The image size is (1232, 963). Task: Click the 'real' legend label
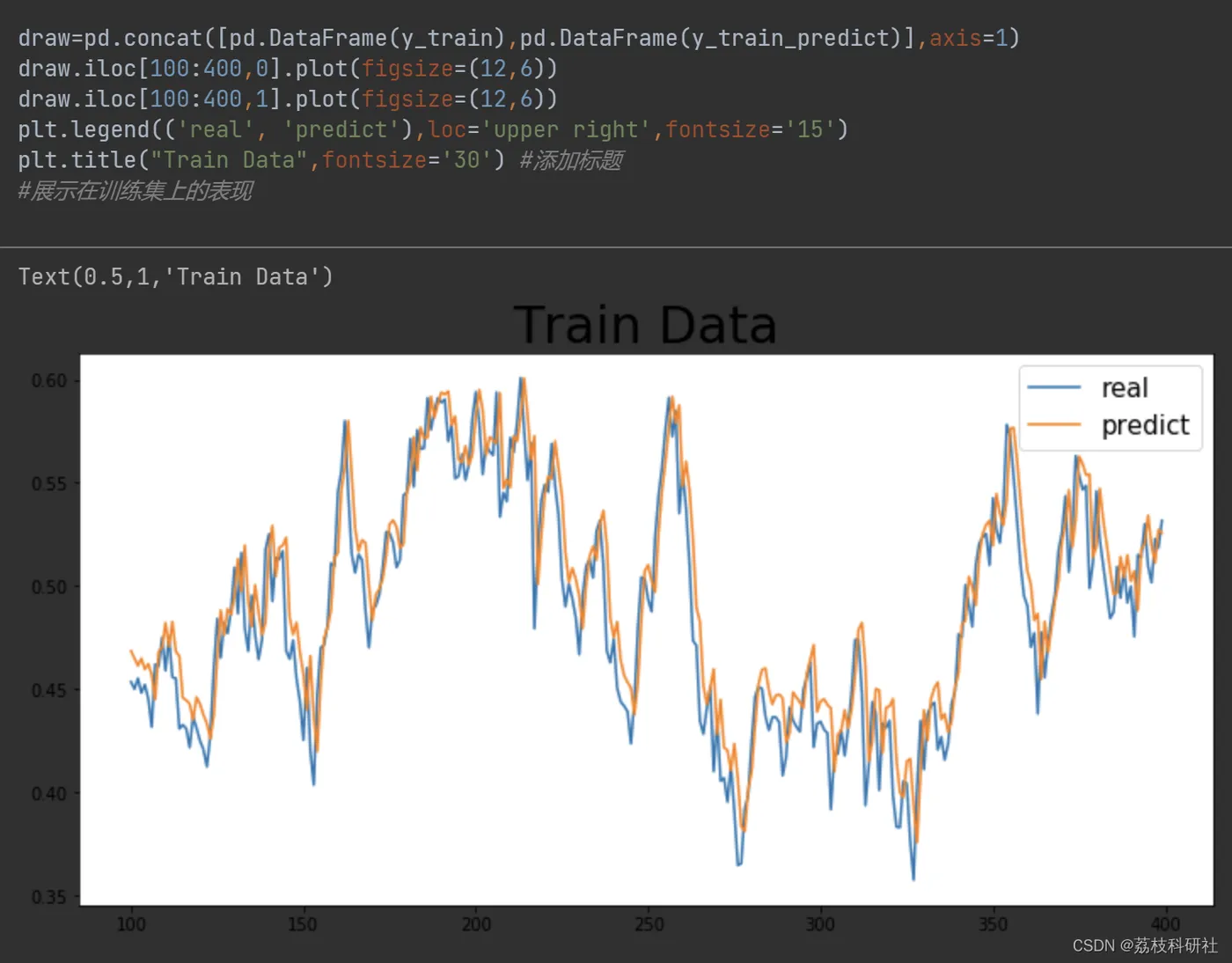point(1125,387)
